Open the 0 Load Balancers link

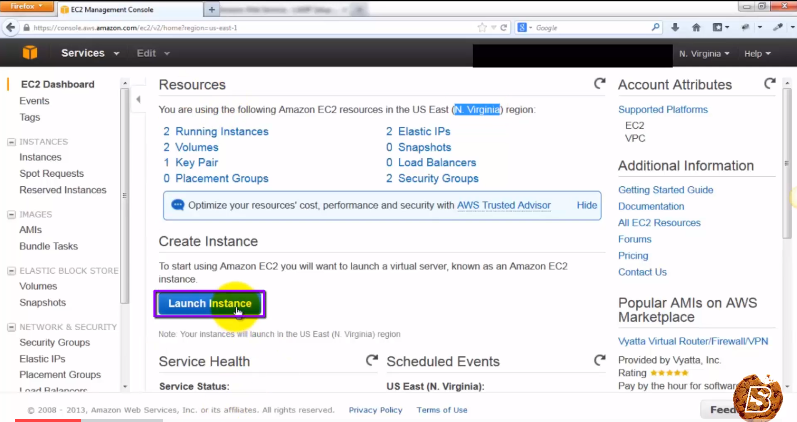(431, 162)
